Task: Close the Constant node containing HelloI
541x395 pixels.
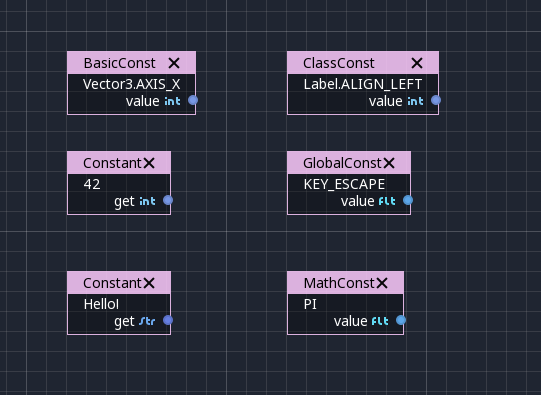Action: [149, 283]
